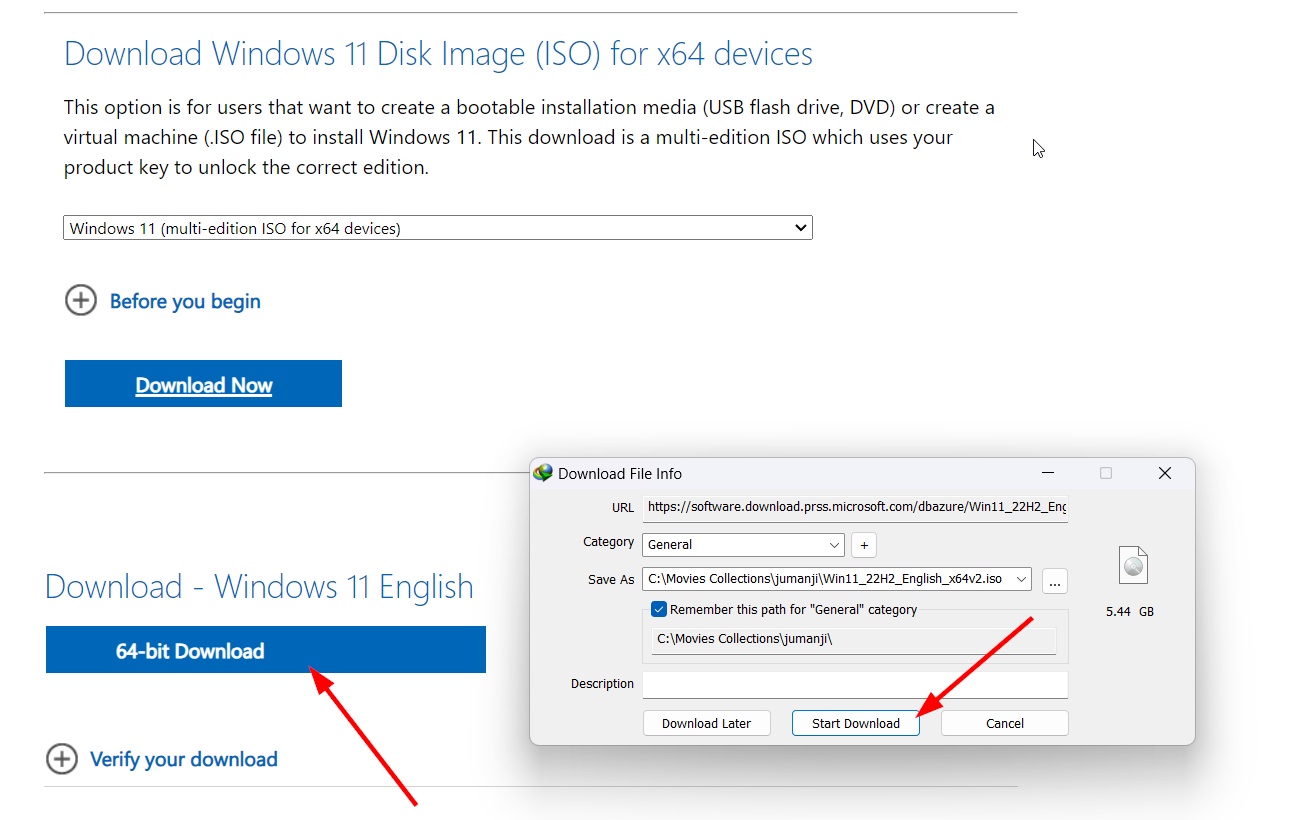Click the 64-bit Download button
Viewport: 1313px width, 820px height.
click(266, 650)
